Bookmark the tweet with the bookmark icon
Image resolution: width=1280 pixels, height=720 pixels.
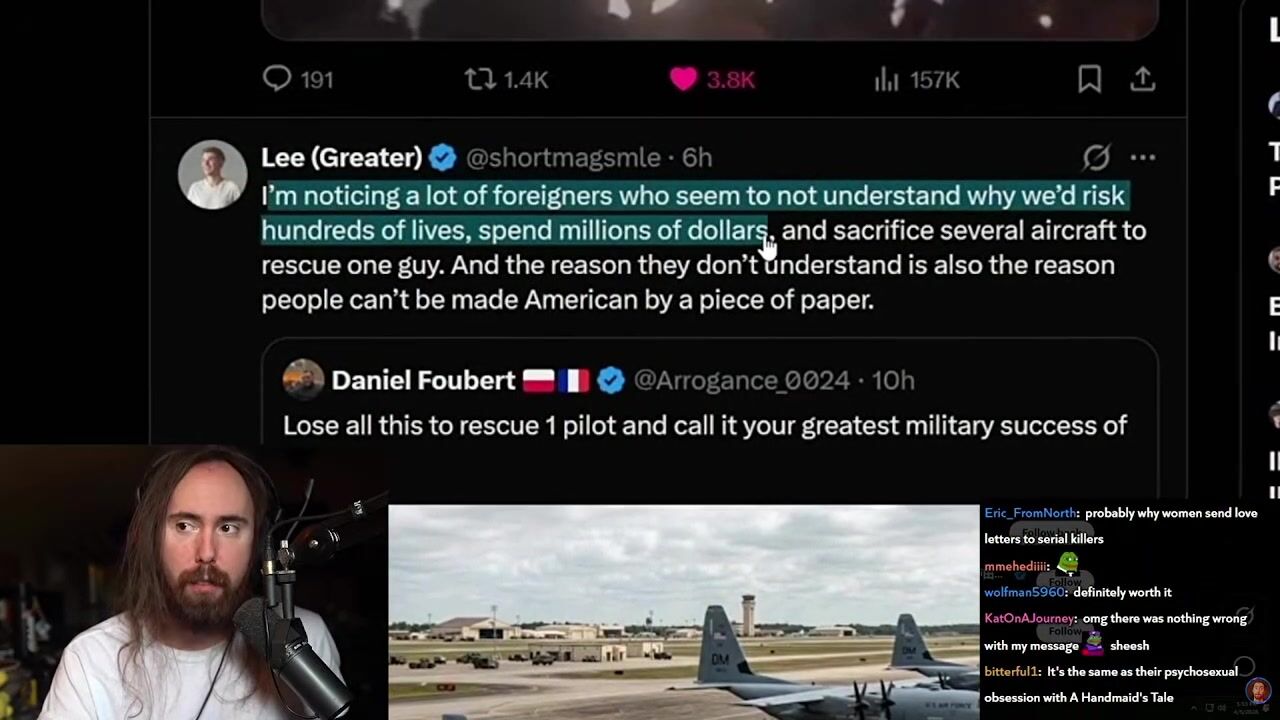(1089, 79)
